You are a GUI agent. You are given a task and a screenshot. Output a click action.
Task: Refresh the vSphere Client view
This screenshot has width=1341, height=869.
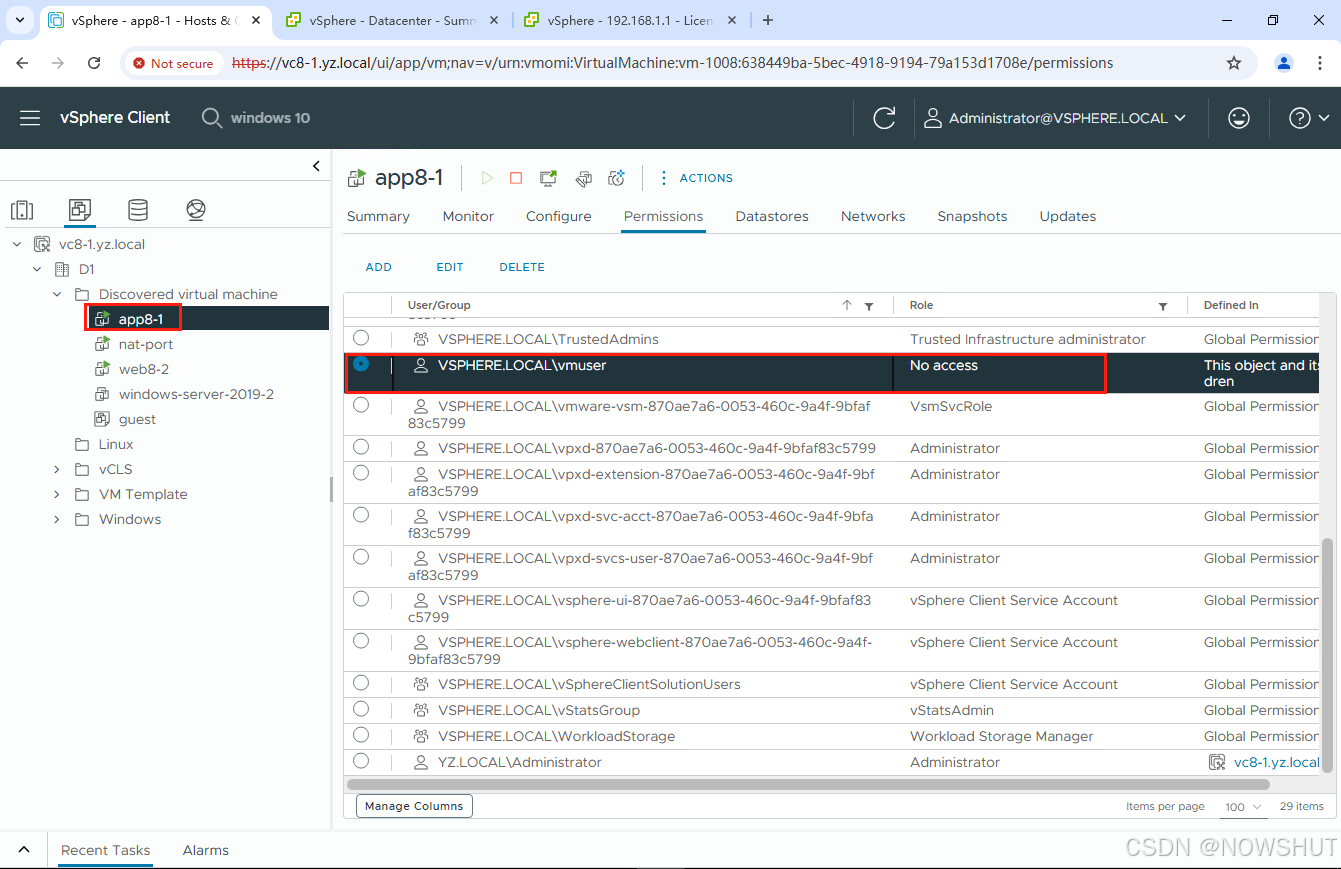[884, 118]
